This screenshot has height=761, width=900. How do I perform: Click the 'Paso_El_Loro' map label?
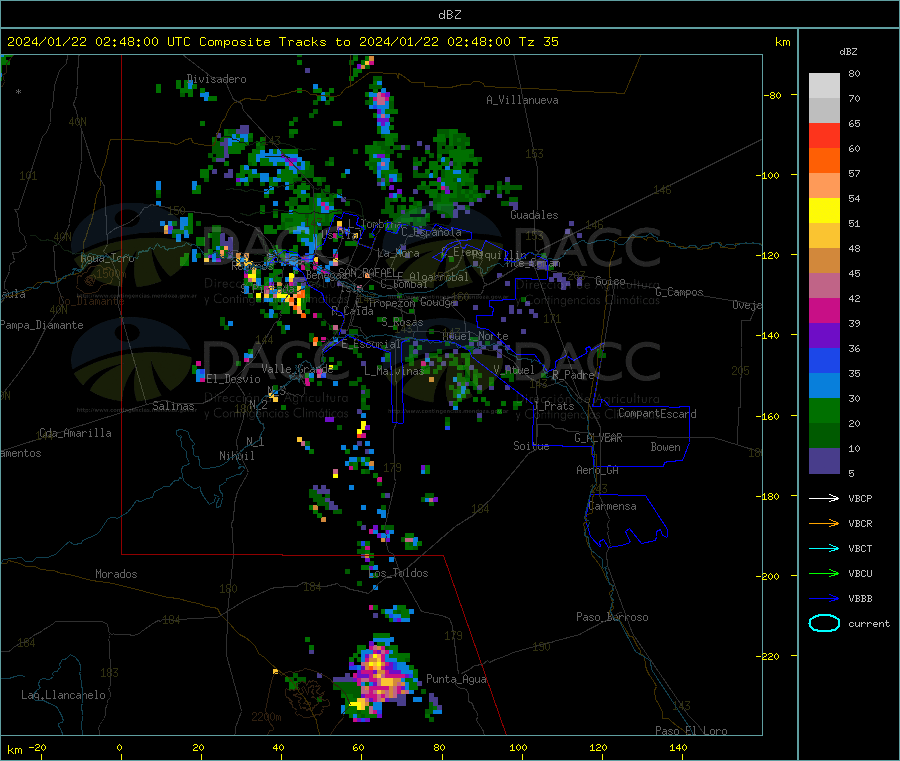pyautogui.click(x=691, y=731)
